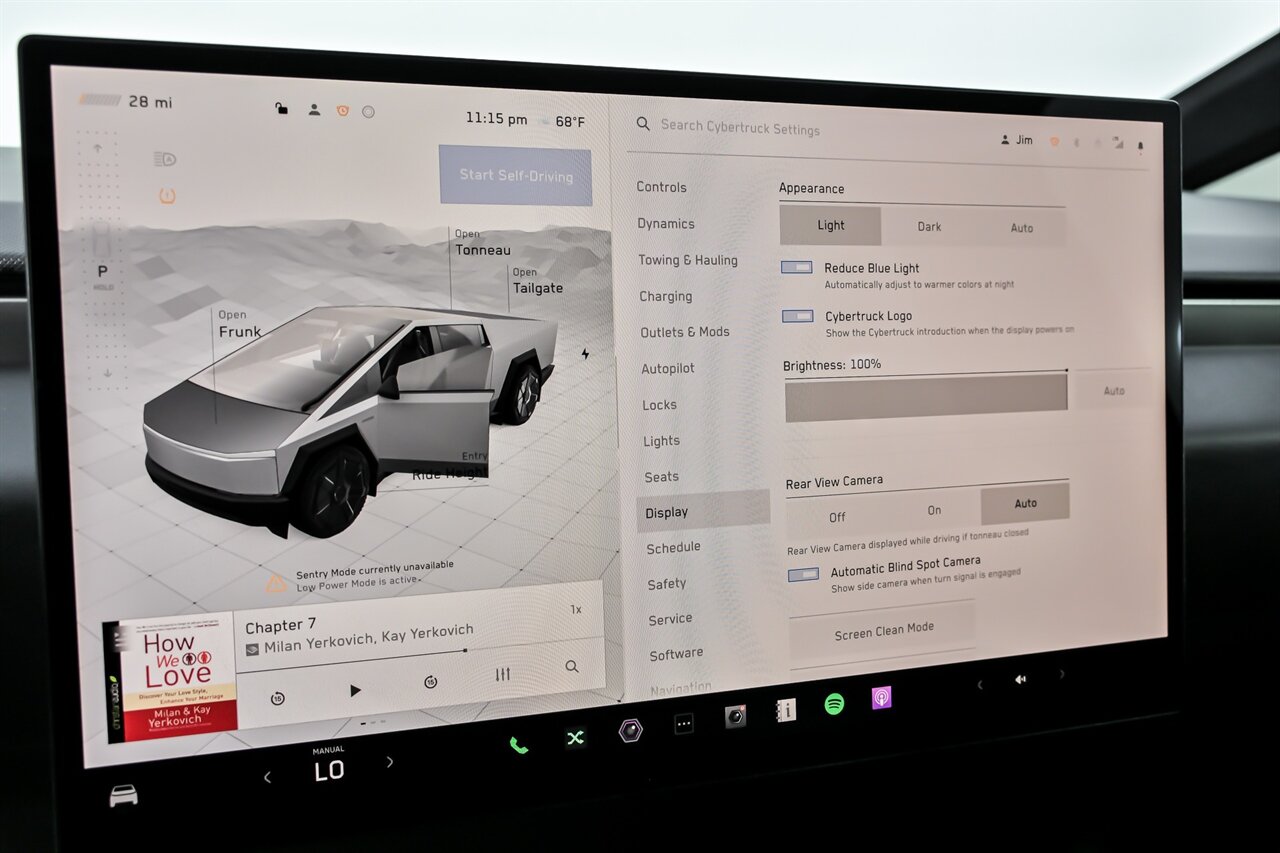The height and width of the screenshot is (853, 1280).
Task: Open the 1x playback speed selector
Action: [576, 609]
